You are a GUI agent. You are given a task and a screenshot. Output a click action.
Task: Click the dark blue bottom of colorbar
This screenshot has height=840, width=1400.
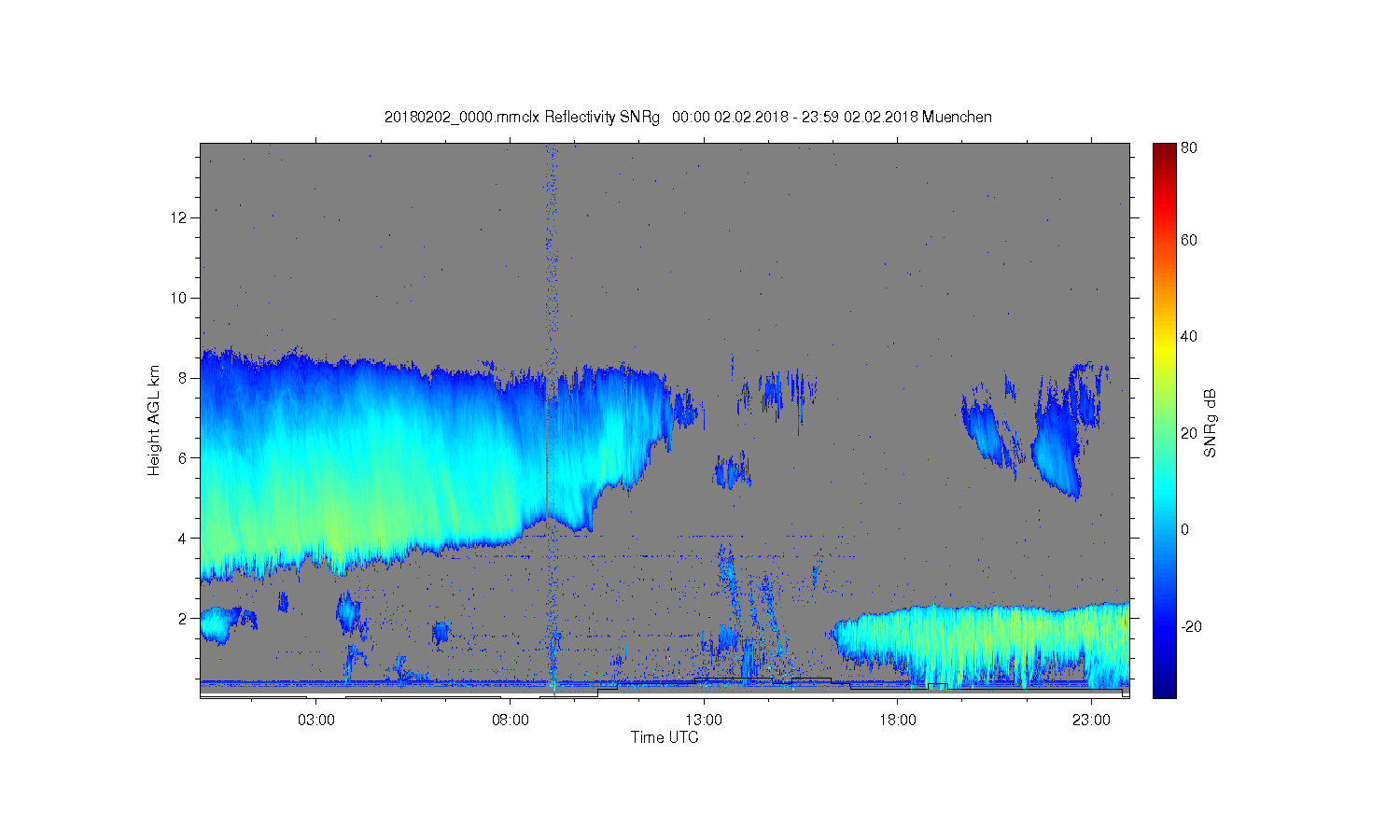click(x=1164, y=689)
